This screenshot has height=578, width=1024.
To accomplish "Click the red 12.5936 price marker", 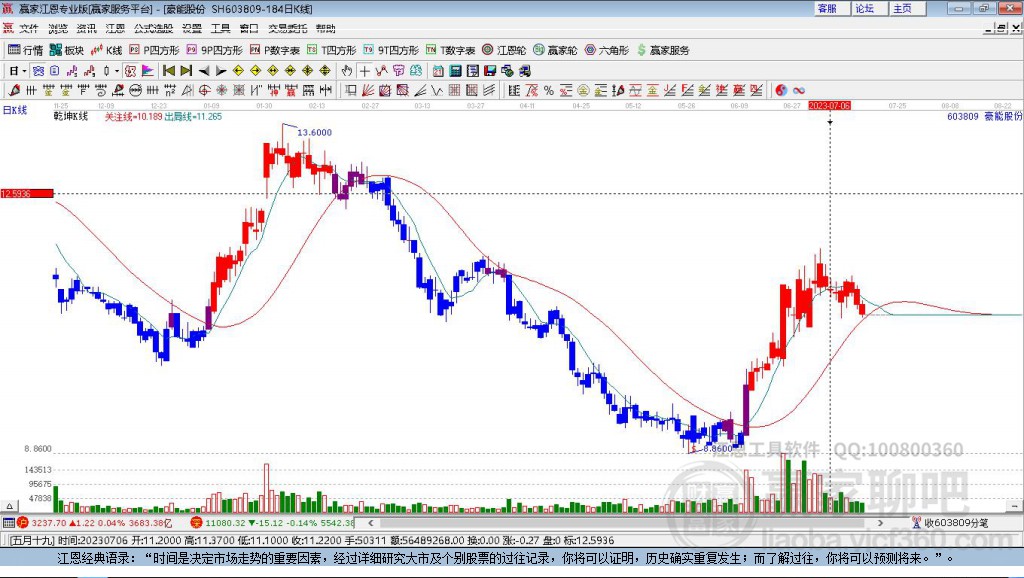I will 27,193.
